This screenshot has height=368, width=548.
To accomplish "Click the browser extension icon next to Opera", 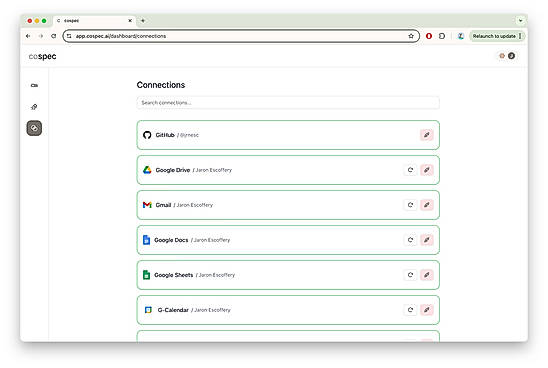I will pyautogui.click(x=442, y=36).
